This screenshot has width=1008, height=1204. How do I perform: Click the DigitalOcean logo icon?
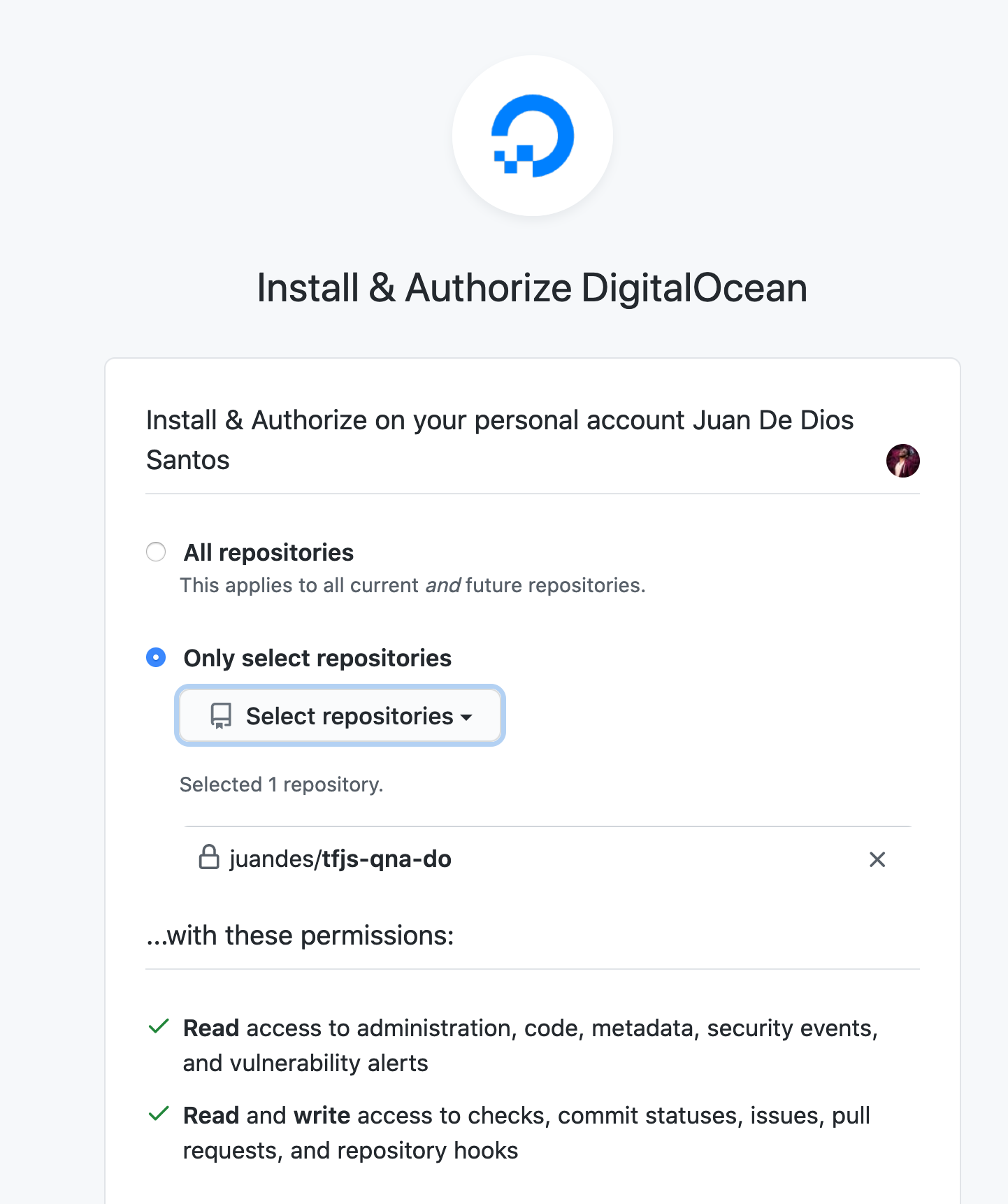click(533, 136)
